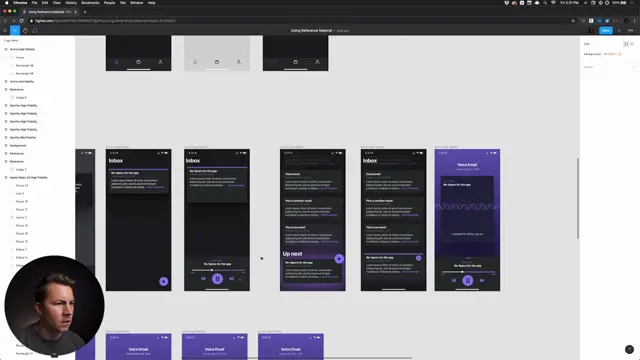Open the Figma main hamburger menu
This screenshot has width=640, height=360.
(x=5, y=31)
